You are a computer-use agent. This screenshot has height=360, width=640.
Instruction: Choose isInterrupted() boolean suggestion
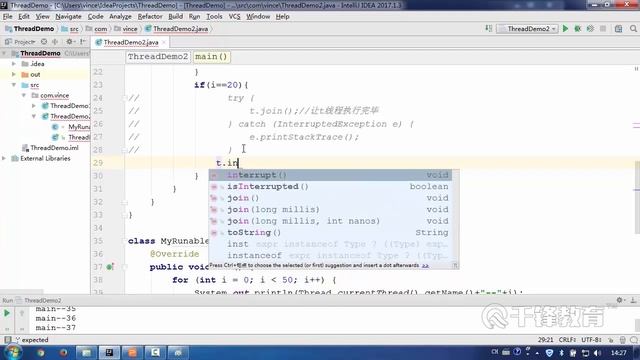pyautogui.click(x=331, y=187)
